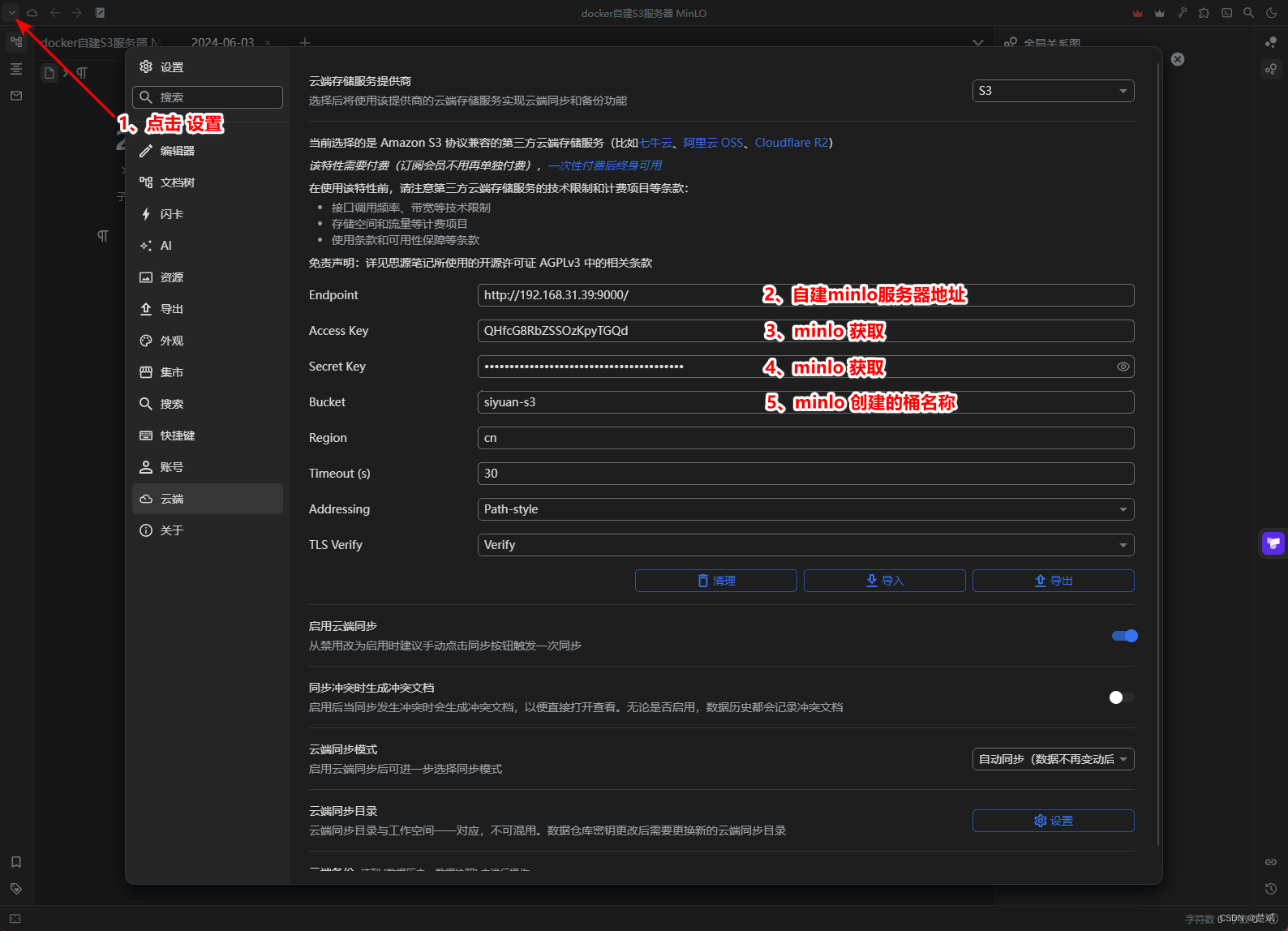Close the settings dialog

(x=1178, y=59)
